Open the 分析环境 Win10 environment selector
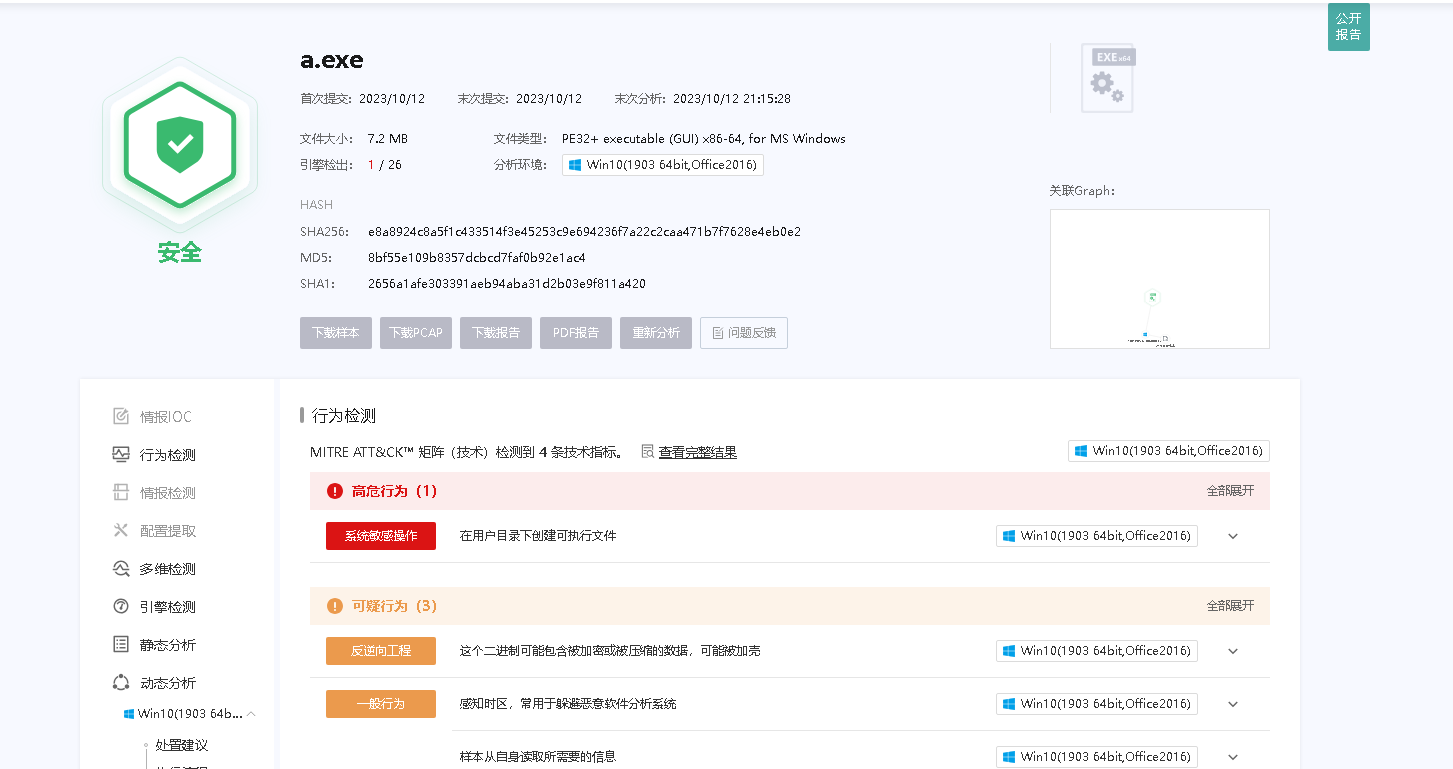 (663, 165)
